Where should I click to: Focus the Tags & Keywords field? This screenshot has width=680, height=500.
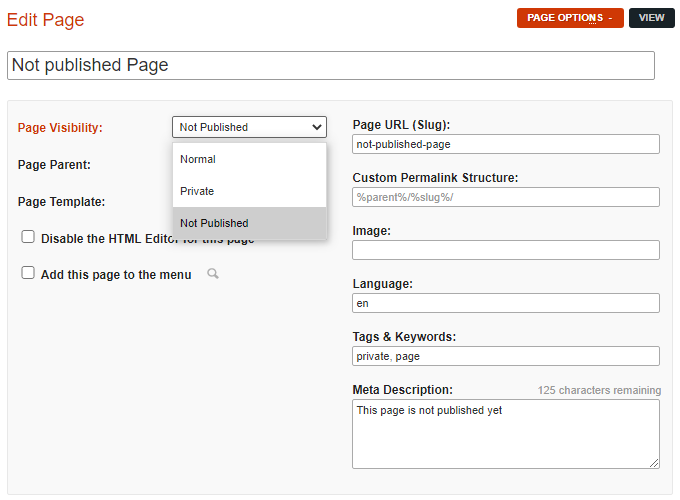505,356
